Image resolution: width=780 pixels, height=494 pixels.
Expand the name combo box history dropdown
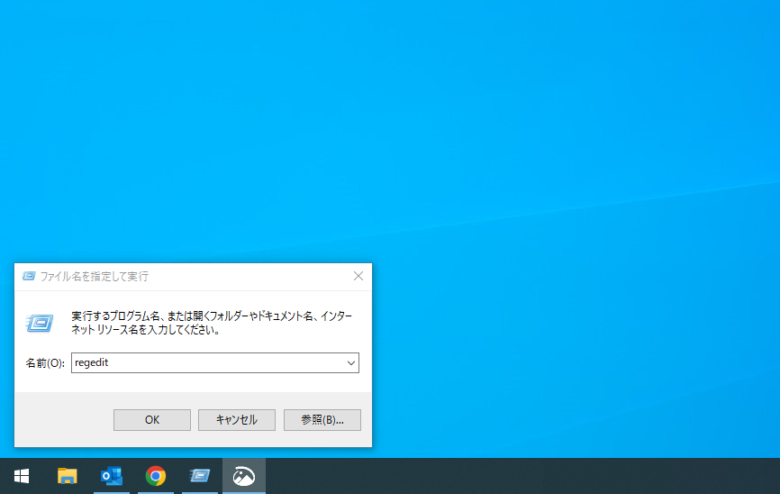(x=351, y=363)
